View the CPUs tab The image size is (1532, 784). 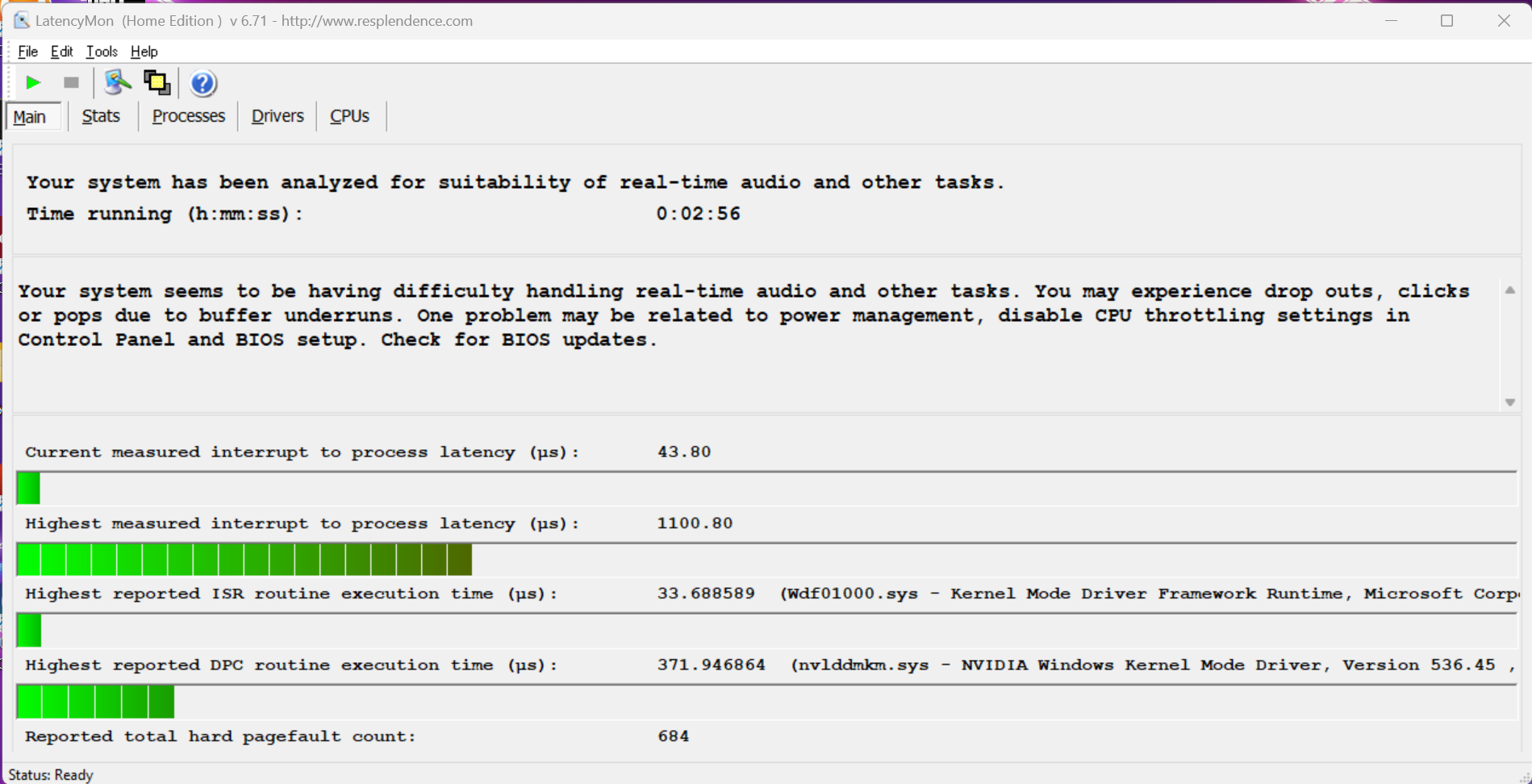click(349, 116)
